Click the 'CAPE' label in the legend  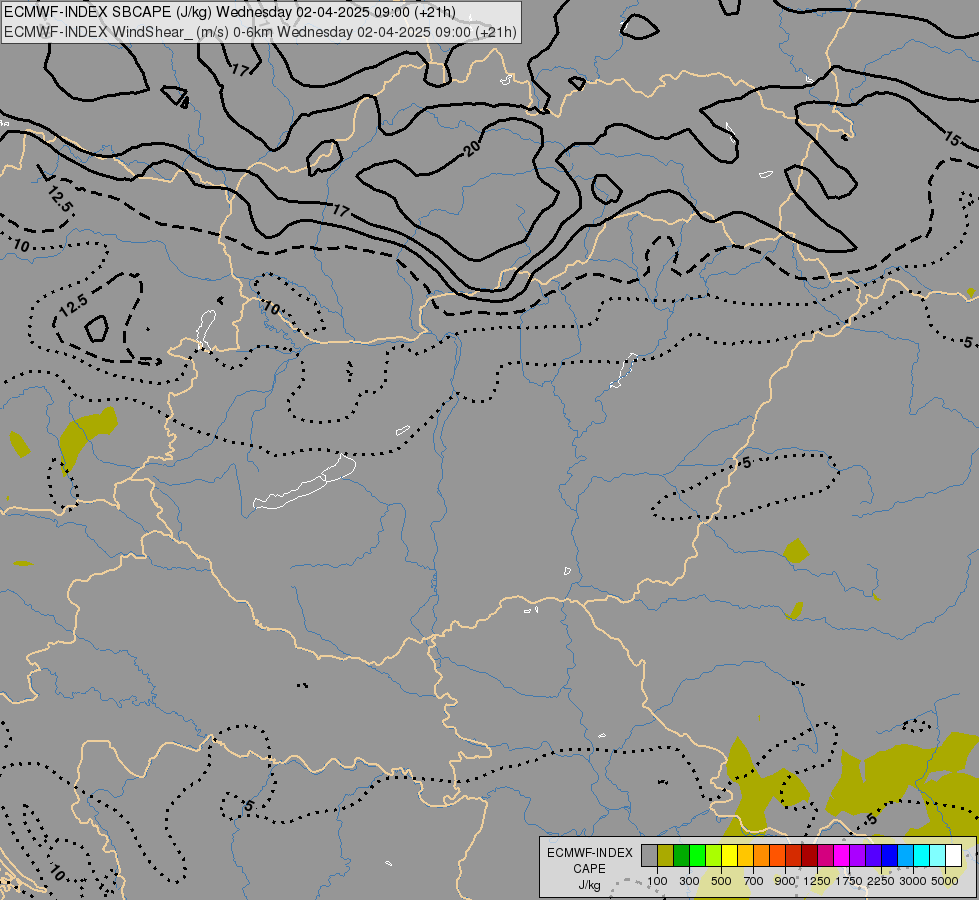click(589, 869)
